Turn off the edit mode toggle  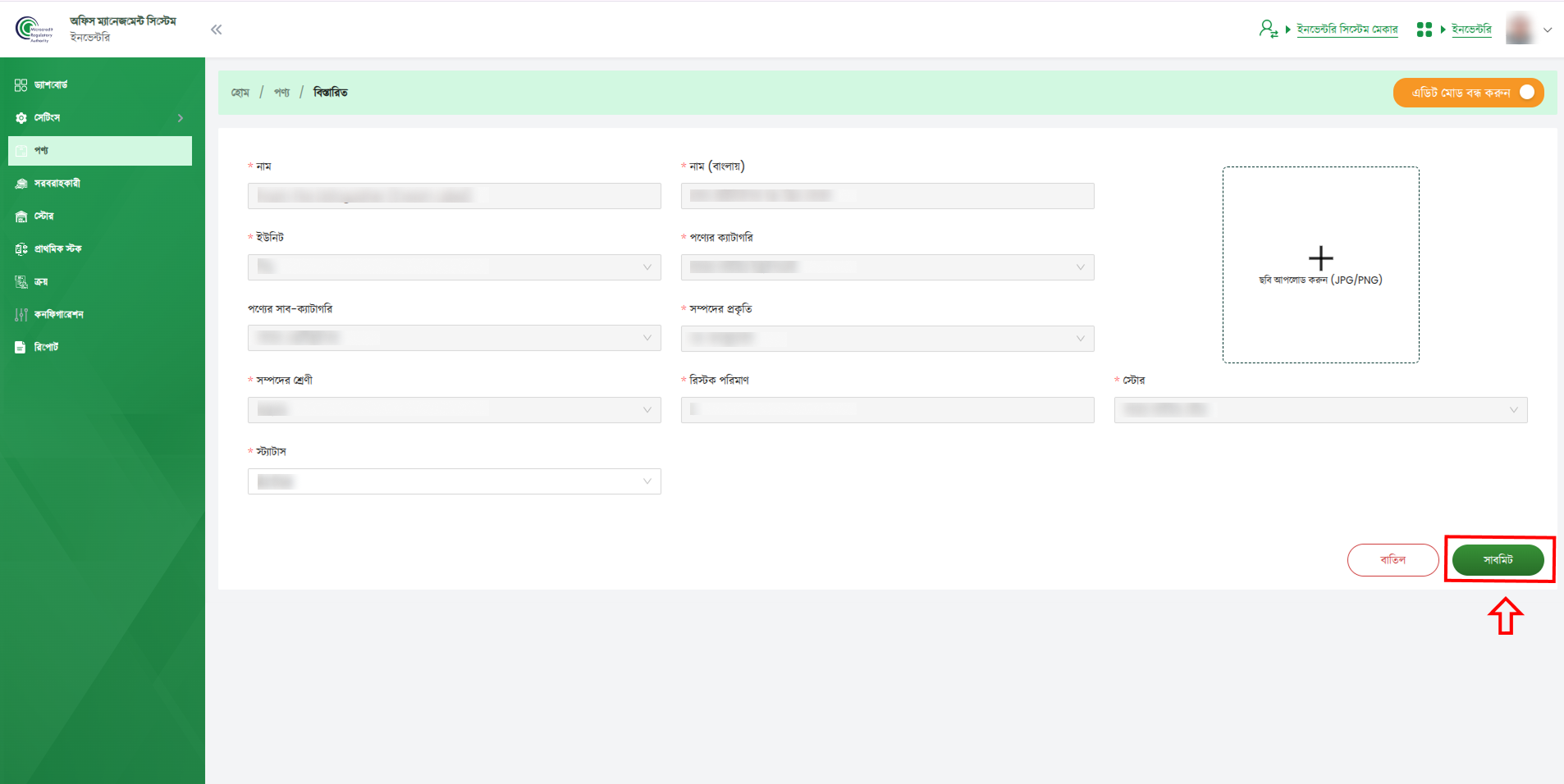click(x=1526, y=93)
